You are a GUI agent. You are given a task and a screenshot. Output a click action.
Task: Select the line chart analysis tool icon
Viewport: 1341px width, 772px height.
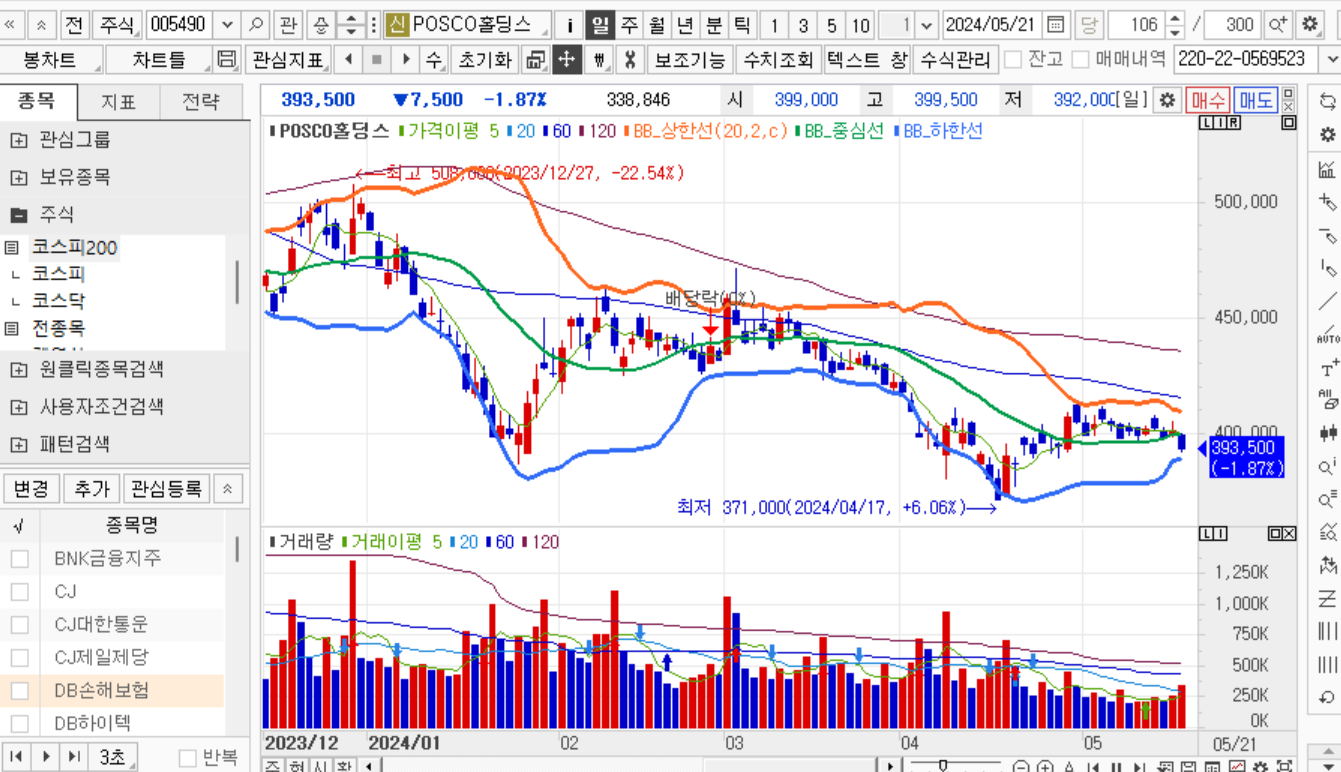[1328, 169]
